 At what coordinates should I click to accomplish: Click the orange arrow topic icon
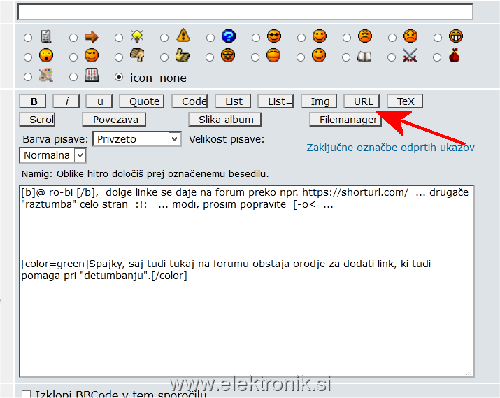tap(91, 37)
